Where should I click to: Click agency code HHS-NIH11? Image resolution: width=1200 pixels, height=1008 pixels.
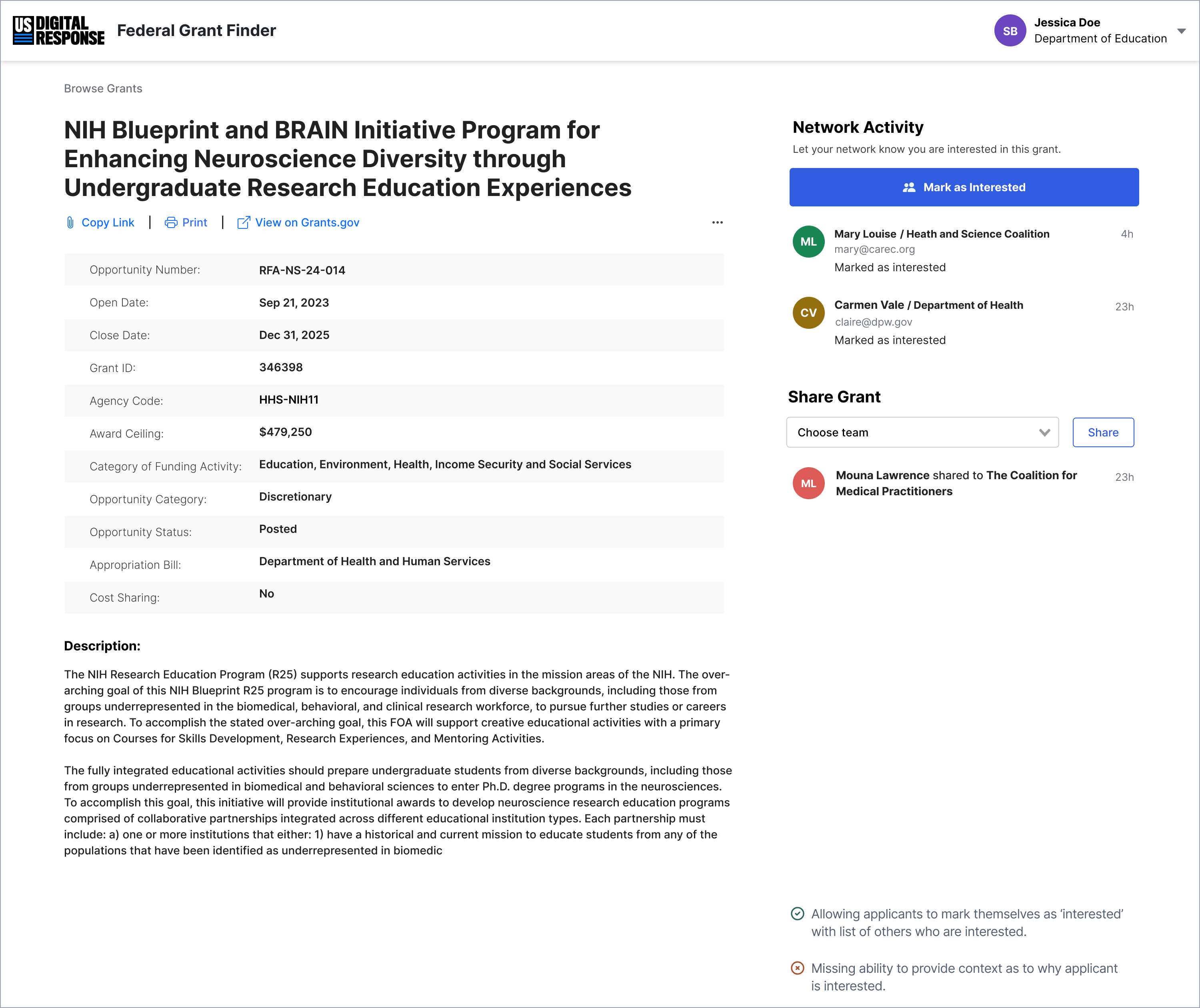click(x=289, y=400)
